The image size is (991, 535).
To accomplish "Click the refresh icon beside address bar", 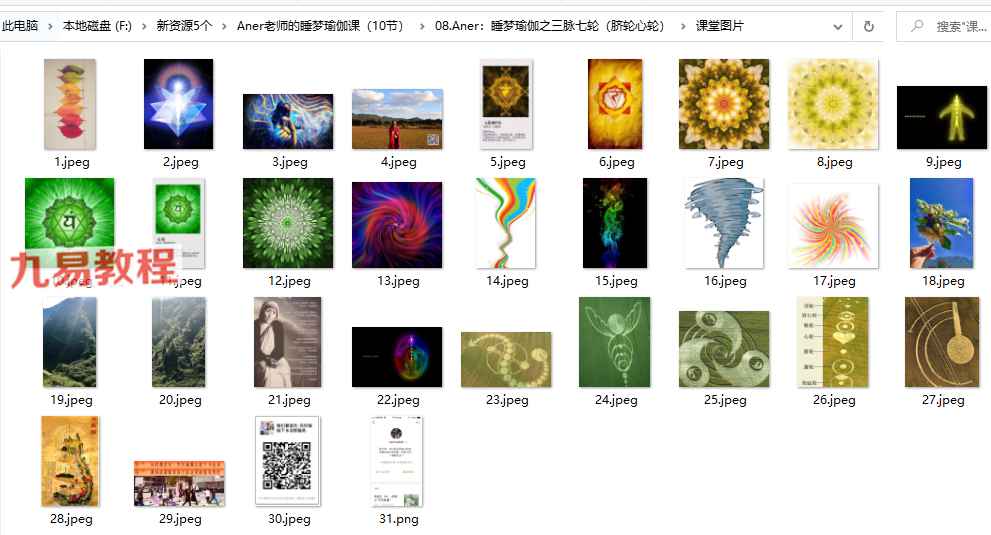I will tap(869, 26).
